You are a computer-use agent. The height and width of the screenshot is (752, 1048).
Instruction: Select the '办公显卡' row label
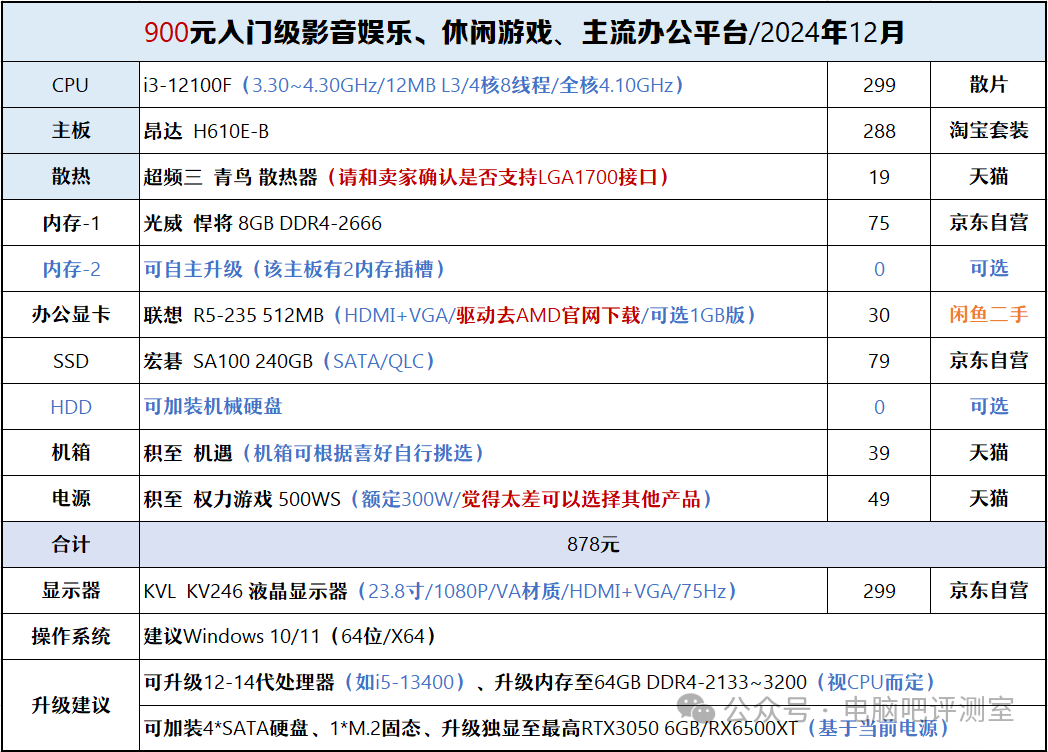coord(70,315)
